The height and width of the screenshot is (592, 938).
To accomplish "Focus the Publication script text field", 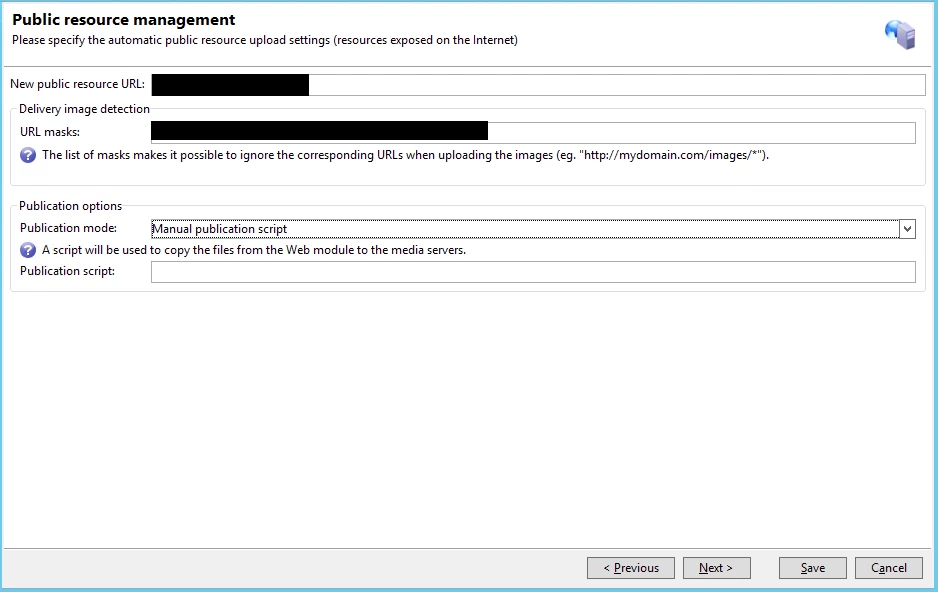I will click(533, 271).
